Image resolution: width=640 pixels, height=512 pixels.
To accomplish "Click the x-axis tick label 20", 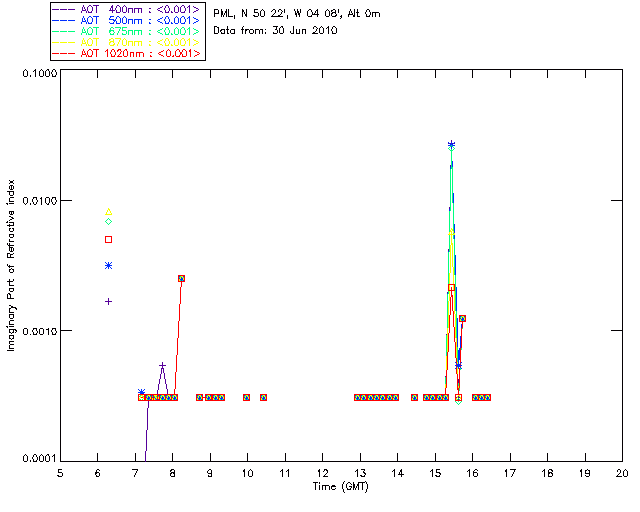I will click(x=622, y=473).
